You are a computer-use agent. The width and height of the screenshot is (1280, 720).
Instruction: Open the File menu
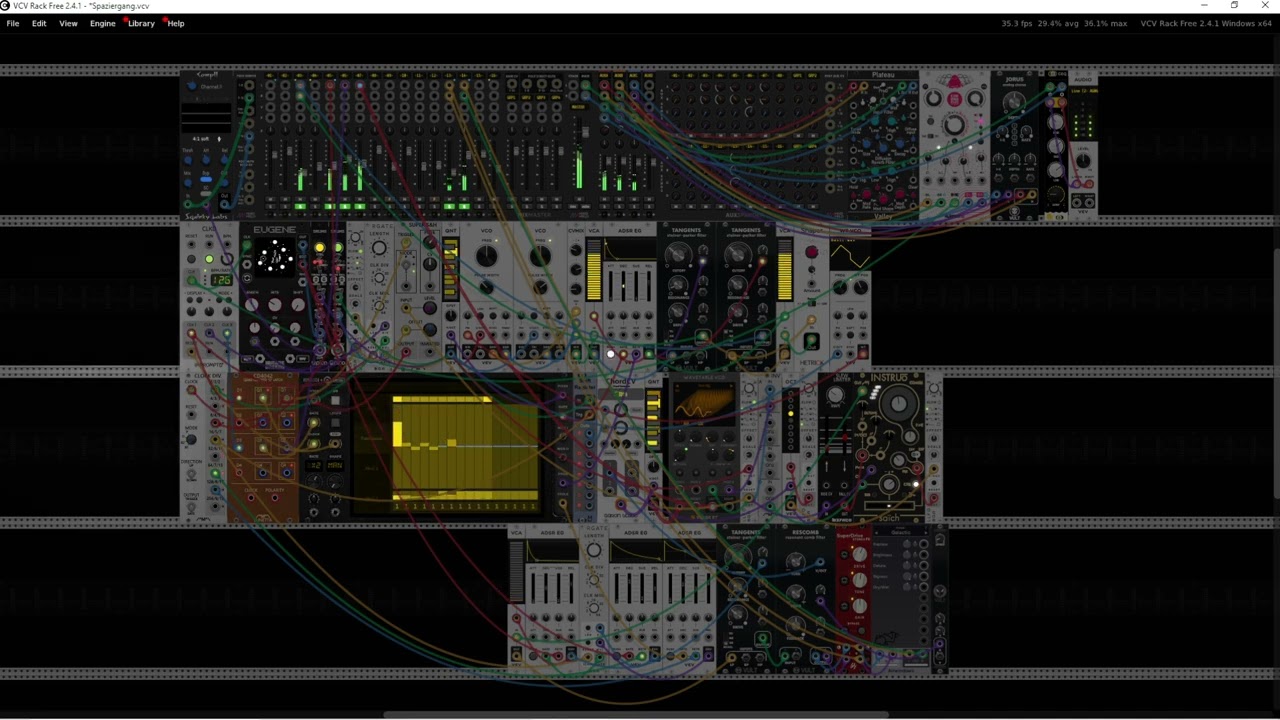click(x=13, y=23)
